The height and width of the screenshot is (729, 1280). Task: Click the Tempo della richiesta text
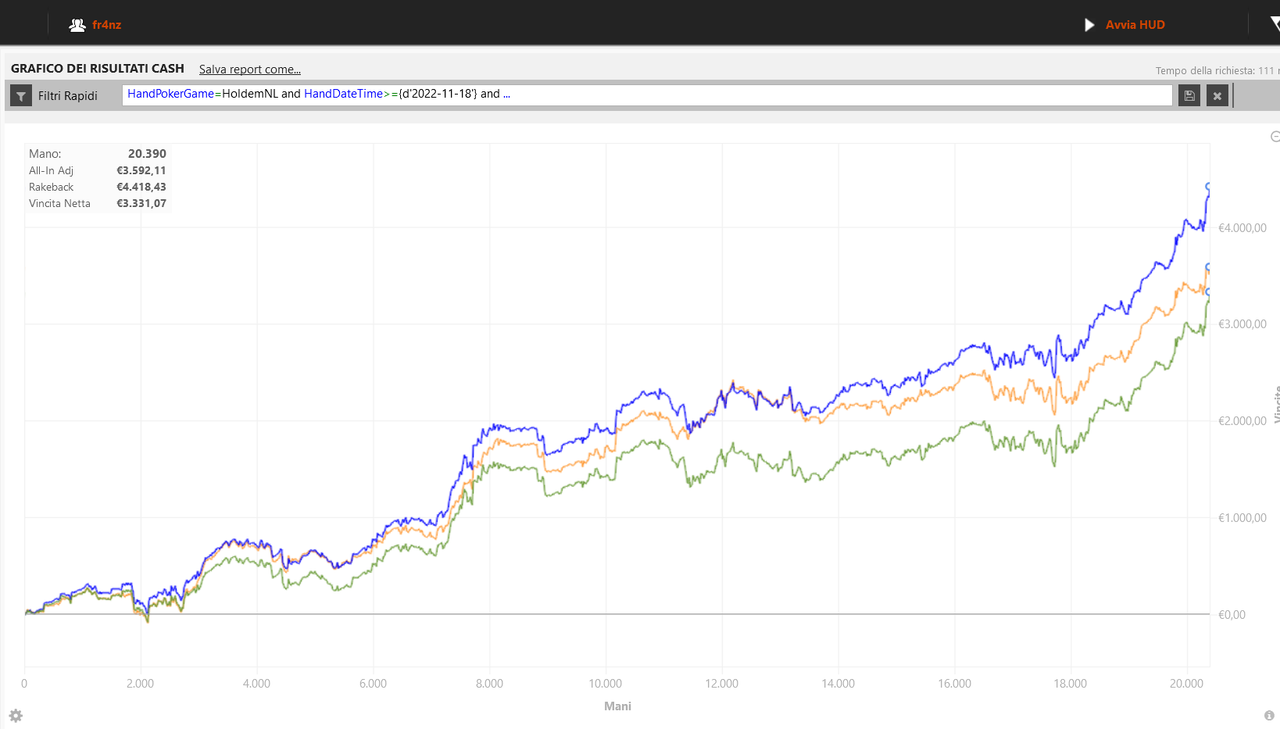point(1217,71)
